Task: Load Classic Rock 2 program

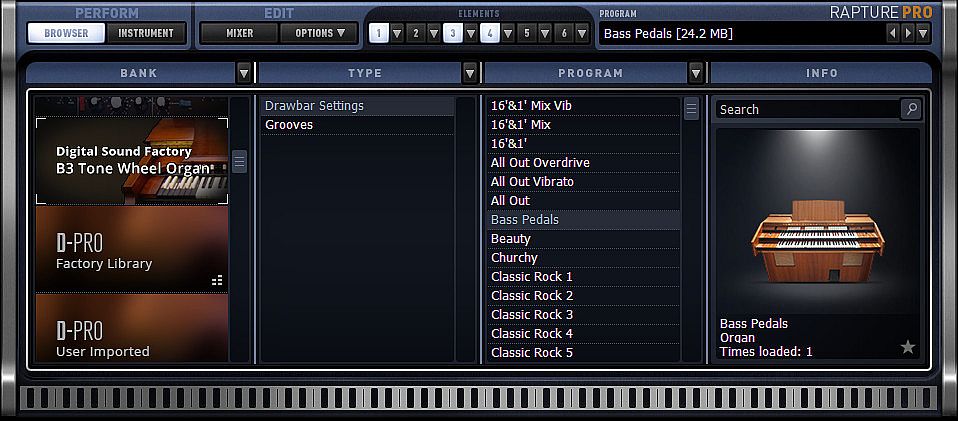Action: [583, 295]
